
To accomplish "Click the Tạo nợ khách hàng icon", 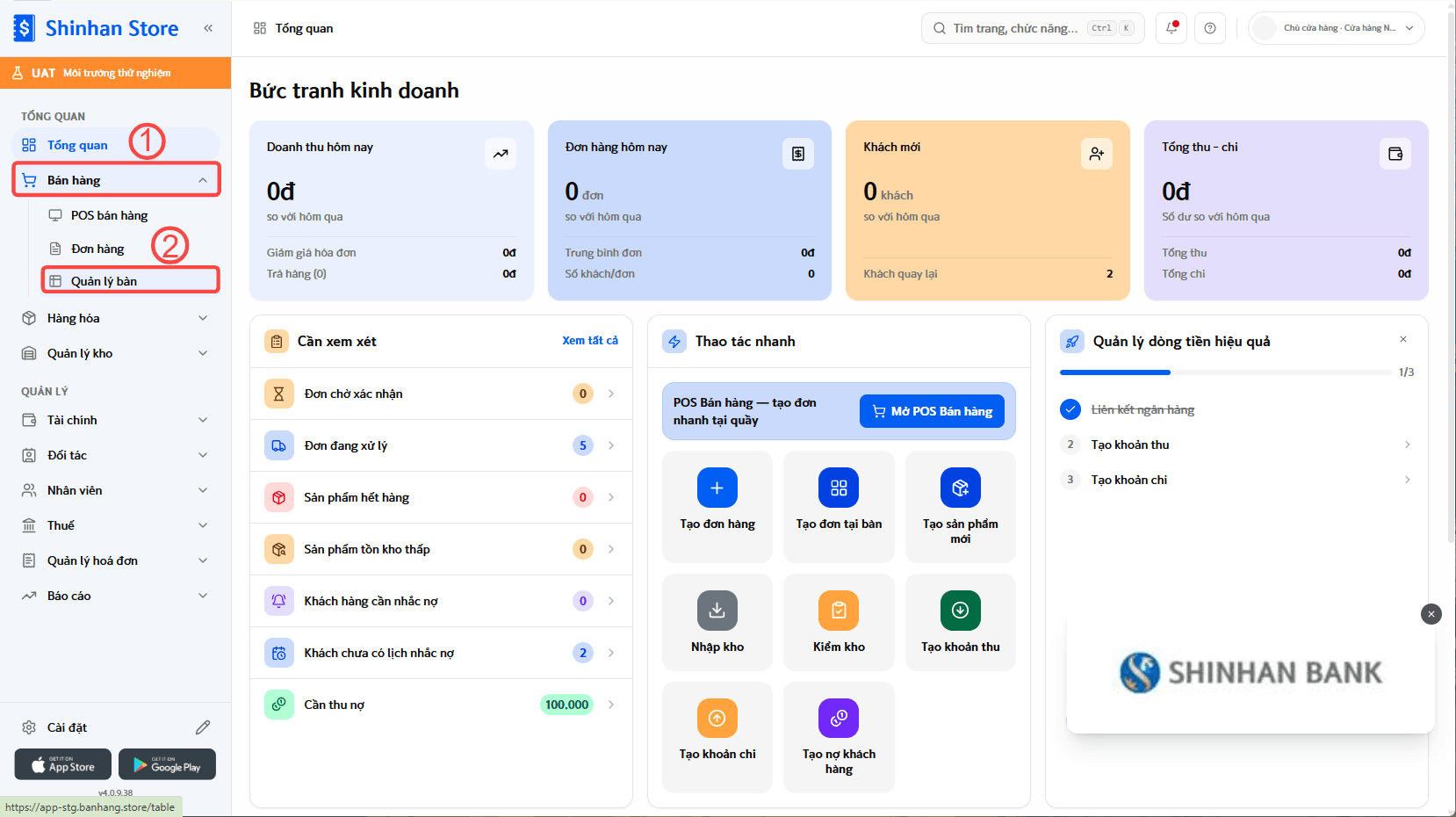I will 839,719.
